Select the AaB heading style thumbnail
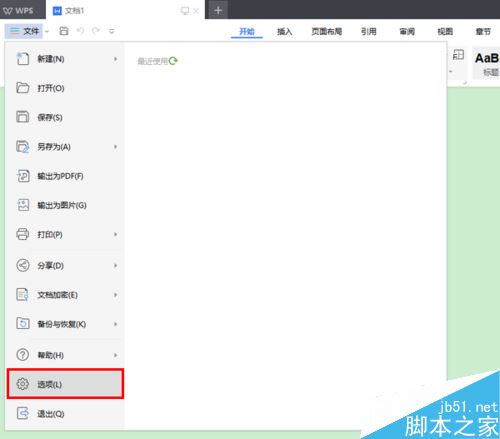The width and height of the screenshot is (500, 439). (x=487, y=63)
